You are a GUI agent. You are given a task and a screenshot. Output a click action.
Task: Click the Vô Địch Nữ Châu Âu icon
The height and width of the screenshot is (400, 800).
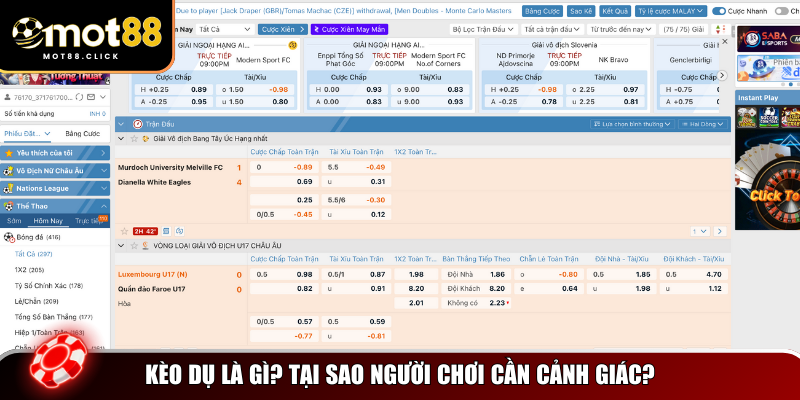(x=9, y=171)
